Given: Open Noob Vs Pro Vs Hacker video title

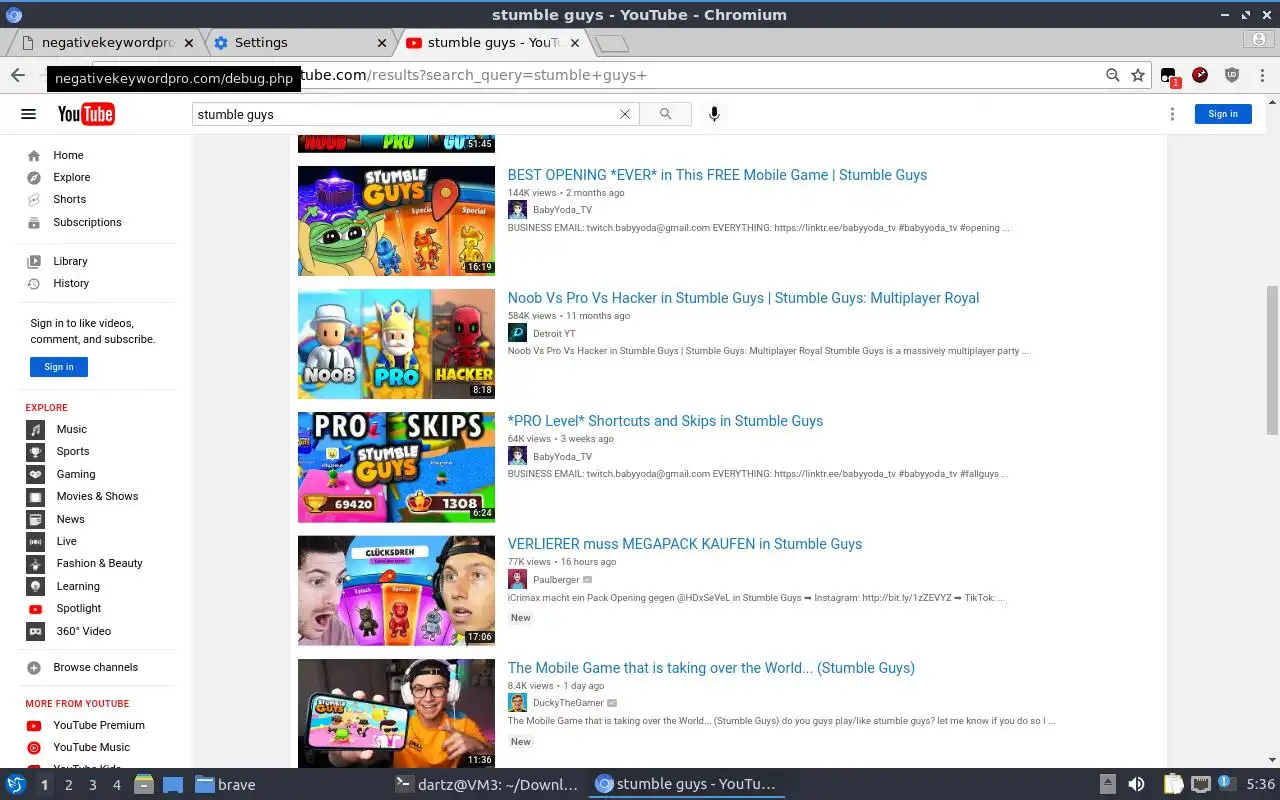Looking at the screenshot, I should tap(743, 298).
